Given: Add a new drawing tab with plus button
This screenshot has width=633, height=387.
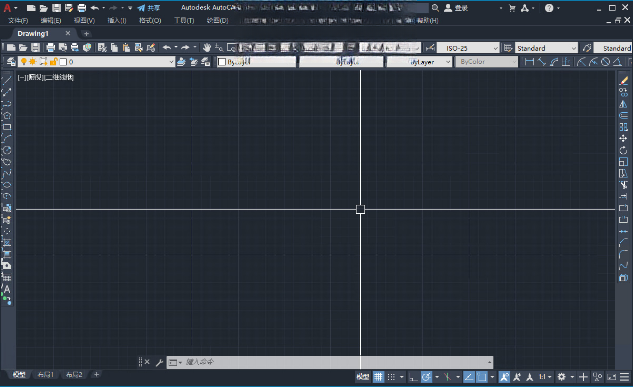Looking at the screenshot, I should tap(86, 33).
